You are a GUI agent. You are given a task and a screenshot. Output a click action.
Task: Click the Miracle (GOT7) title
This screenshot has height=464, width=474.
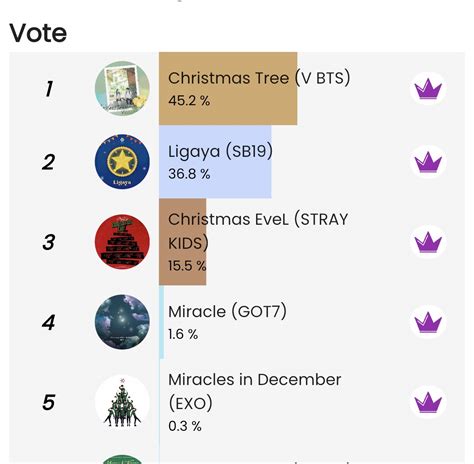(227, 312)
